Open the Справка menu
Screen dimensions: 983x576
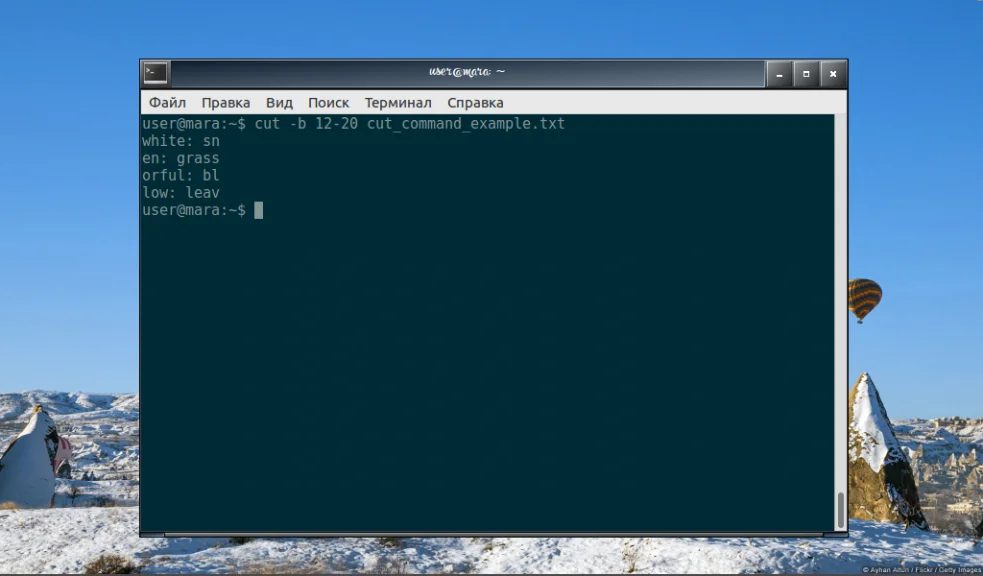475,103
